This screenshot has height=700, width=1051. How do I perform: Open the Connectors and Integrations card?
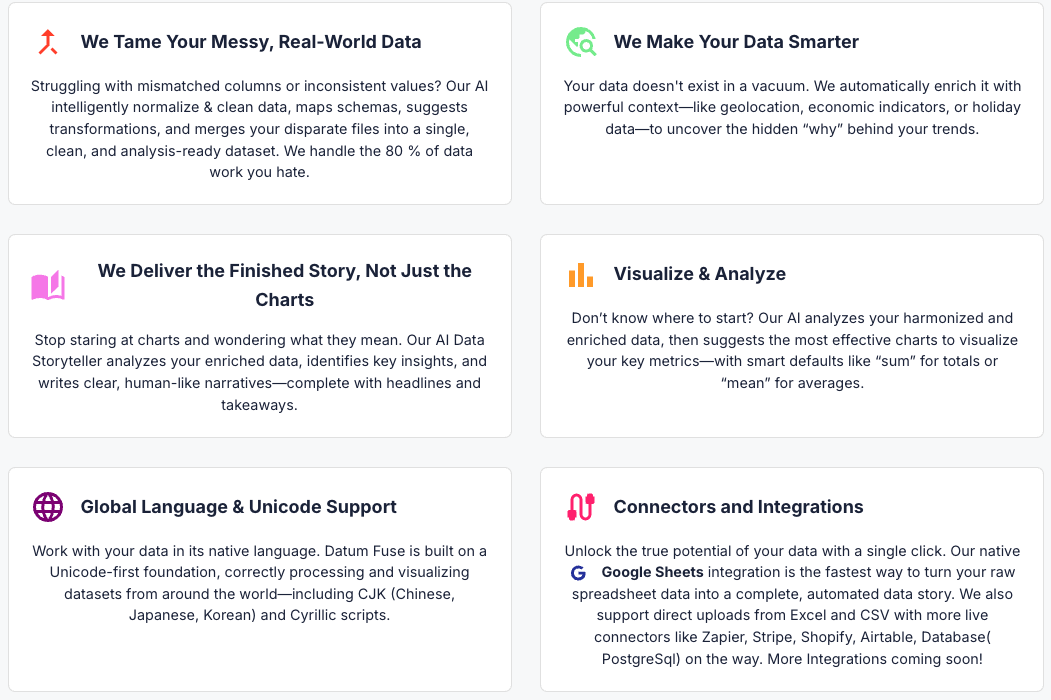[740, 506]
